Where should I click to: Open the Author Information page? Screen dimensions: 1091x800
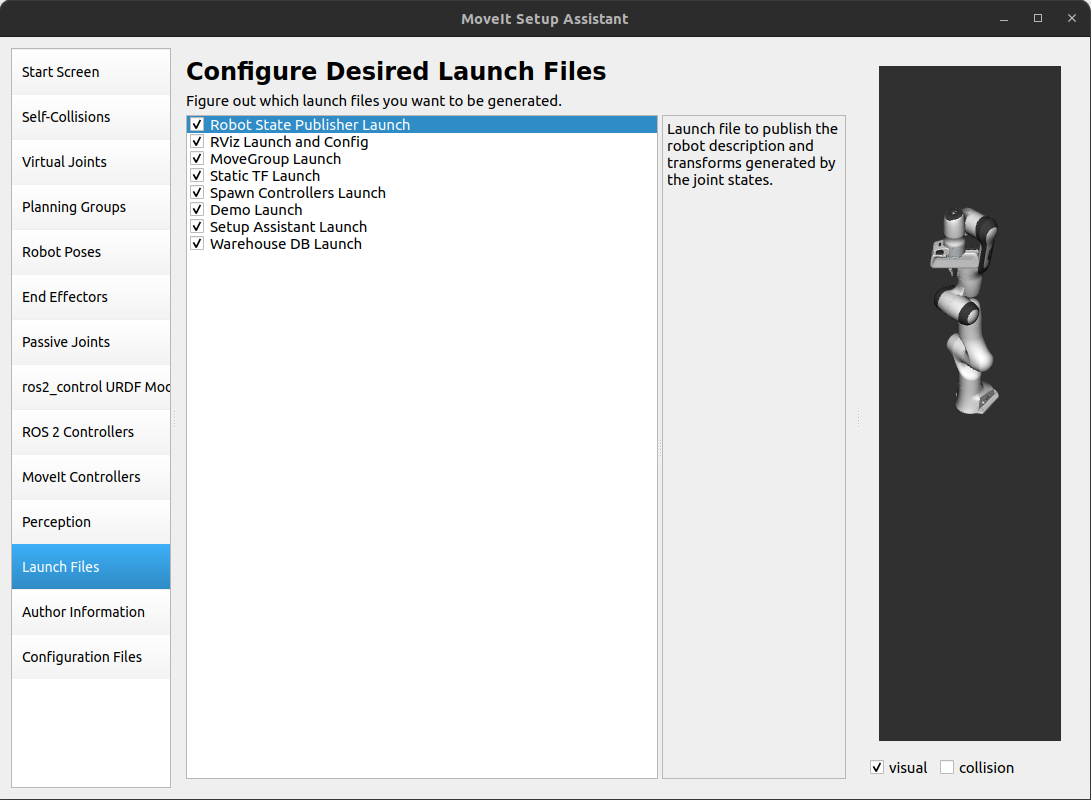pyautogui.click(x=90, y=611)
